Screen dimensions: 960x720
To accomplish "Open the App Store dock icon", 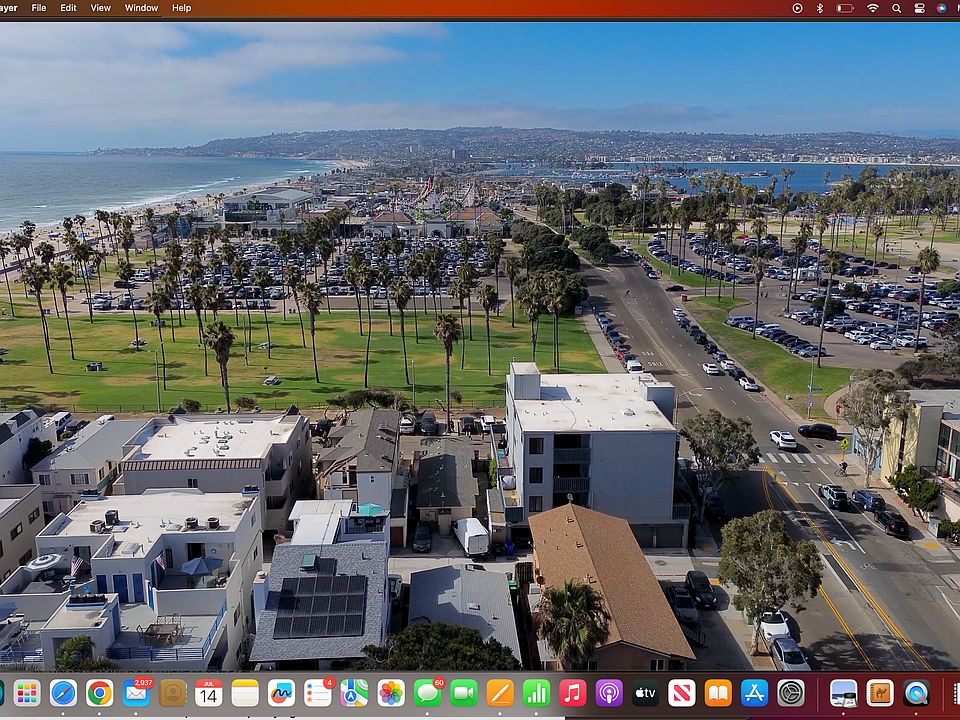I will [755, 693].
